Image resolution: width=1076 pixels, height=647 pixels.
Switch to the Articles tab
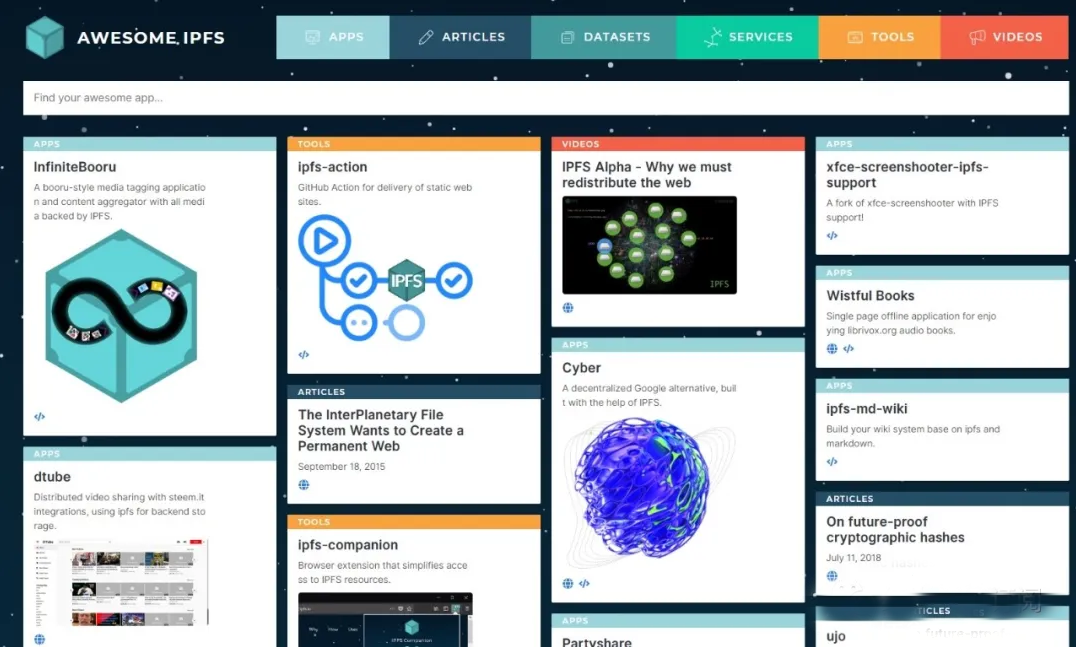point(460,37)
